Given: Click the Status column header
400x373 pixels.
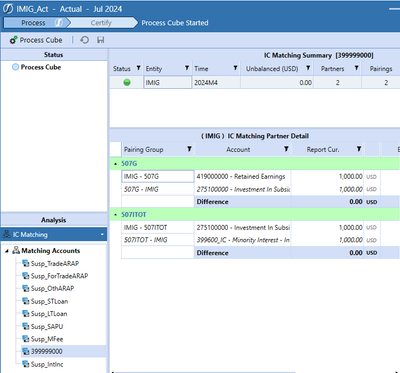Looking at the screenshot, I should tap(126, 68).
